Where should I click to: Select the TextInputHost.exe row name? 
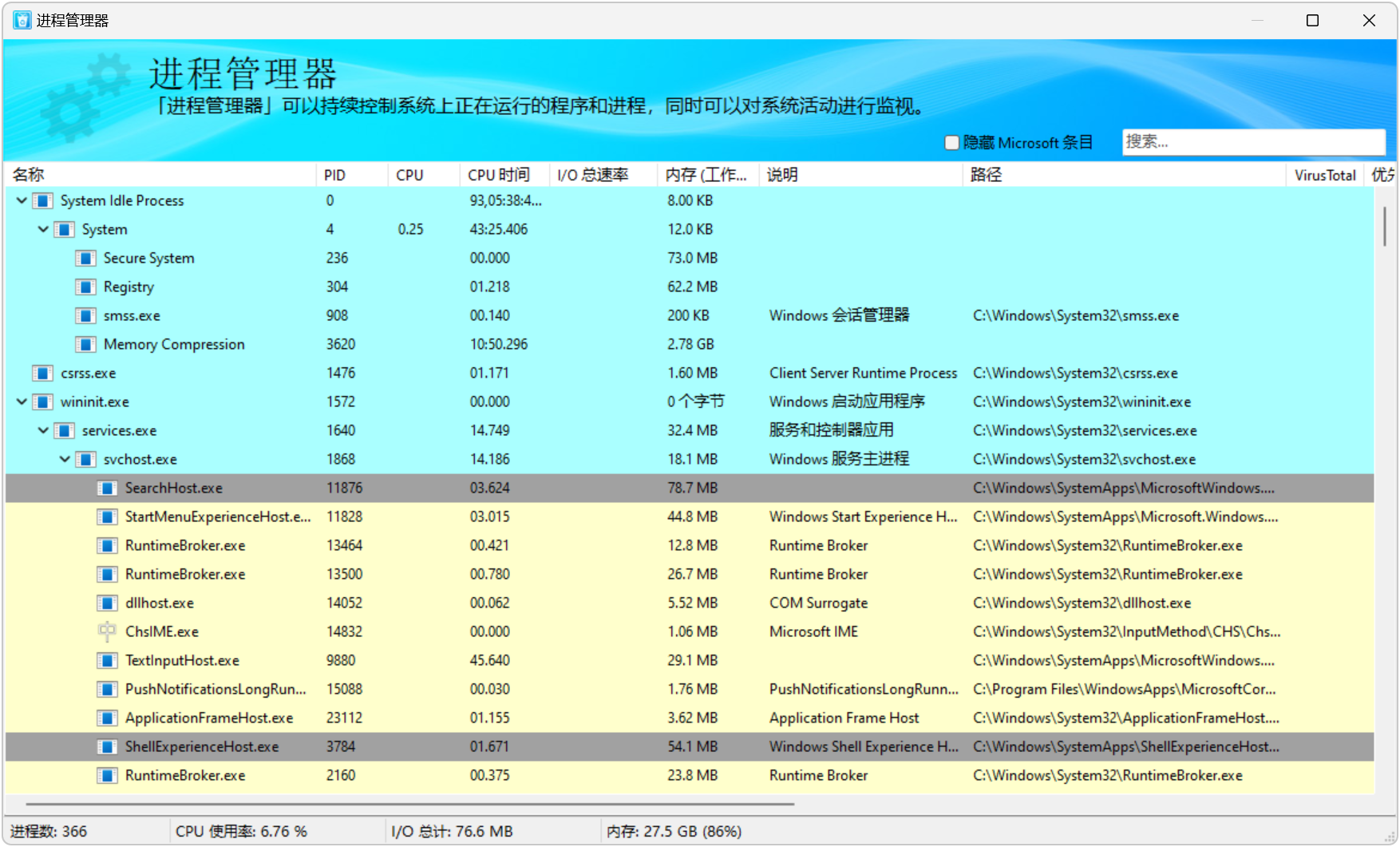pos(182,660)
